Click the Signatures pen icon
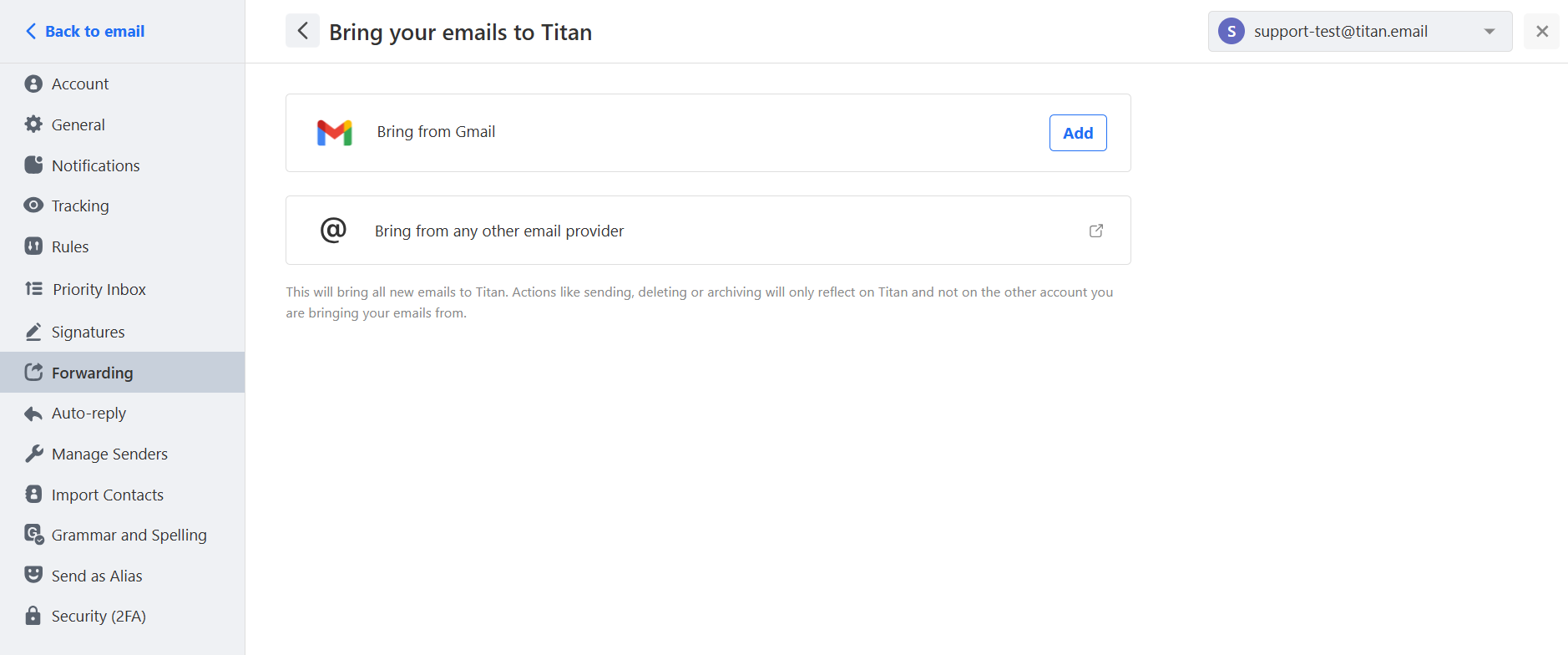Image resolution: width=1568 pixels, height=655 pixels. pos(33,332)
